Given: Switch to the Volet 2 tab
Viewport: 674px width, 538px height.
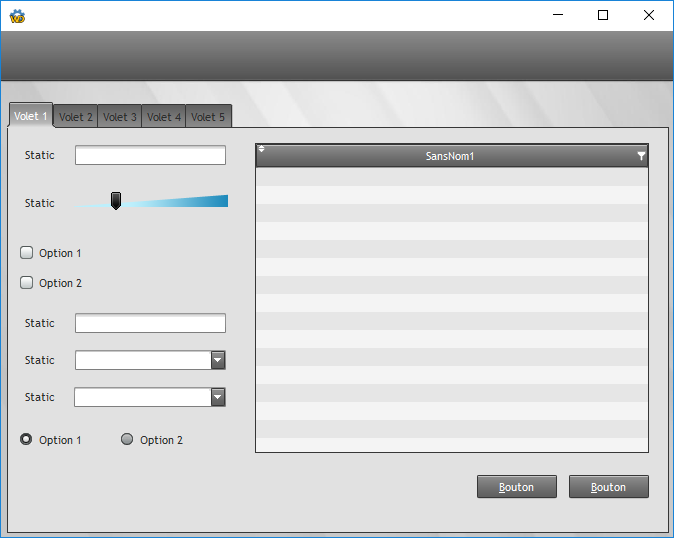Looking at the screenshot, I should click(x=76, y=117).
